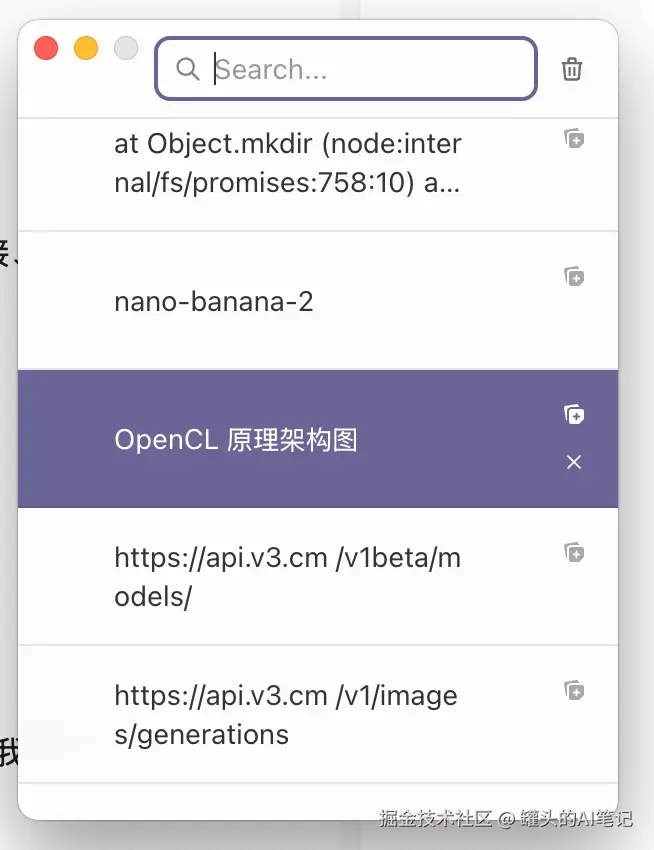The height and width of the screenshot is (850, 654).
Task: Select the Object.mkdir error text entry
Action: pos(287,164)
